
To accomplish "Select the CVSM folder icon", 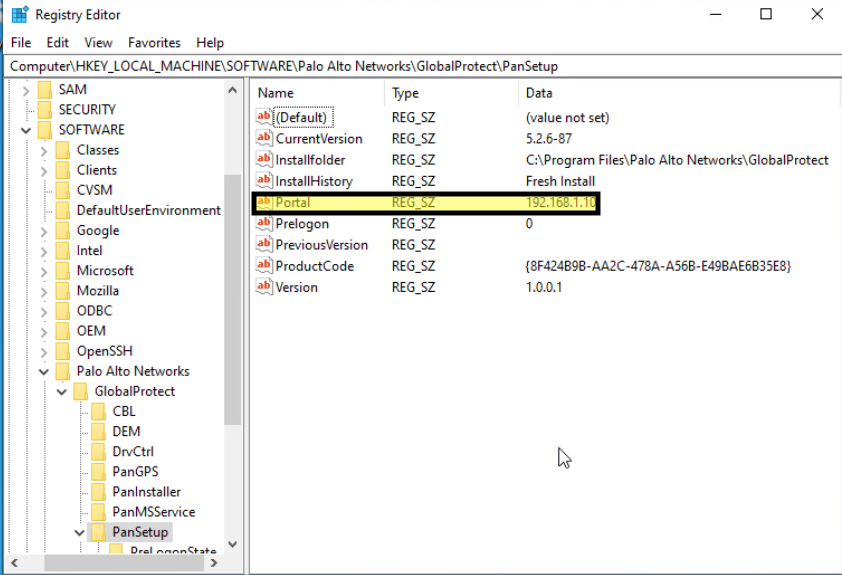I will pos(63,190).
